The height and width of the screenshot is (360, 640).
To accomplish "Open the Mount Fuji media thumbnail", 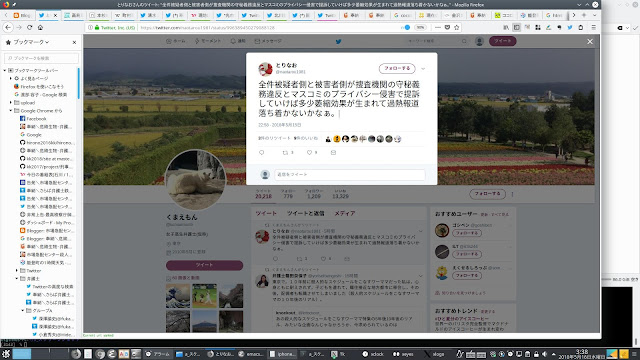I will coord(204,321).
